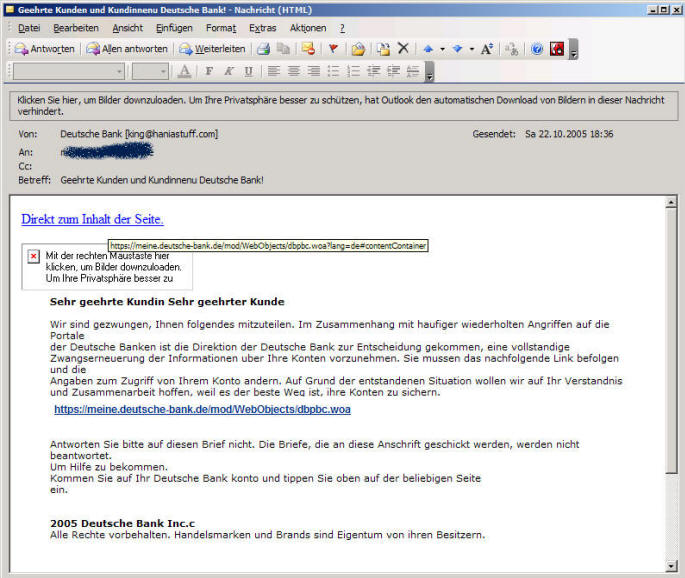Screen dimensions: 685x578
Task: Open the Extras menu
Action: (263, 28)
